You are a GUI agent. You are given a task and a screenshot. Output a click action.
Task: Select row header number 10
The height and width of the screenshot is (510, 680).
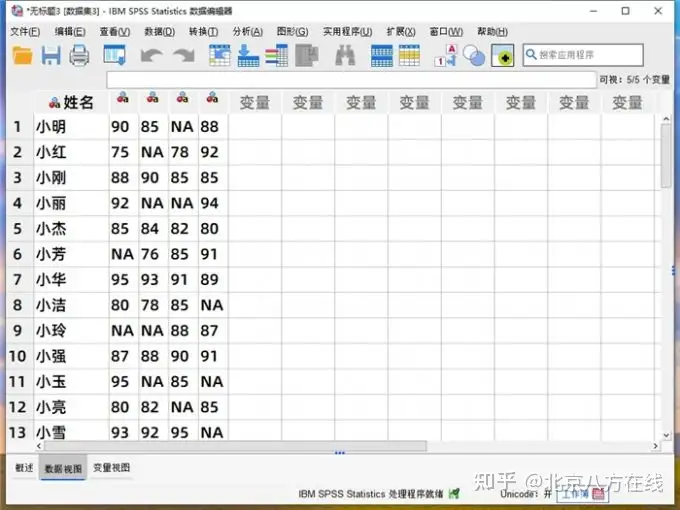point(17,356)
